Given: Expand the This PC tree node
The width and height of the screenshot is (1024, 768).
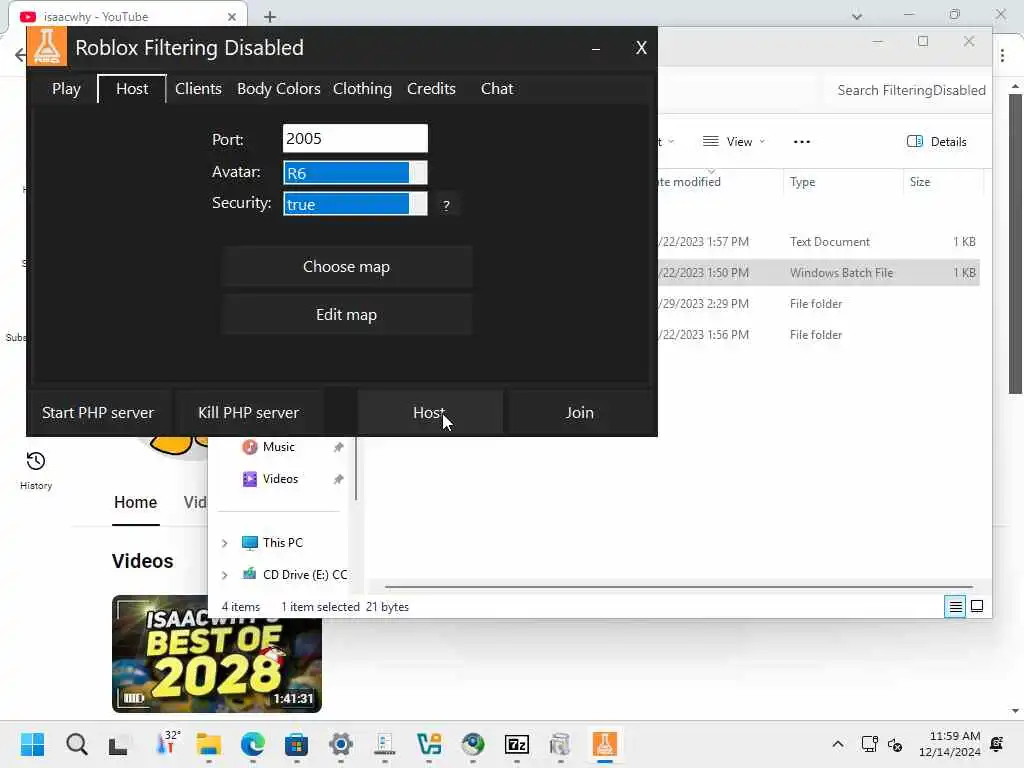Looking at the screenshot, I should (x=225, y=543).
